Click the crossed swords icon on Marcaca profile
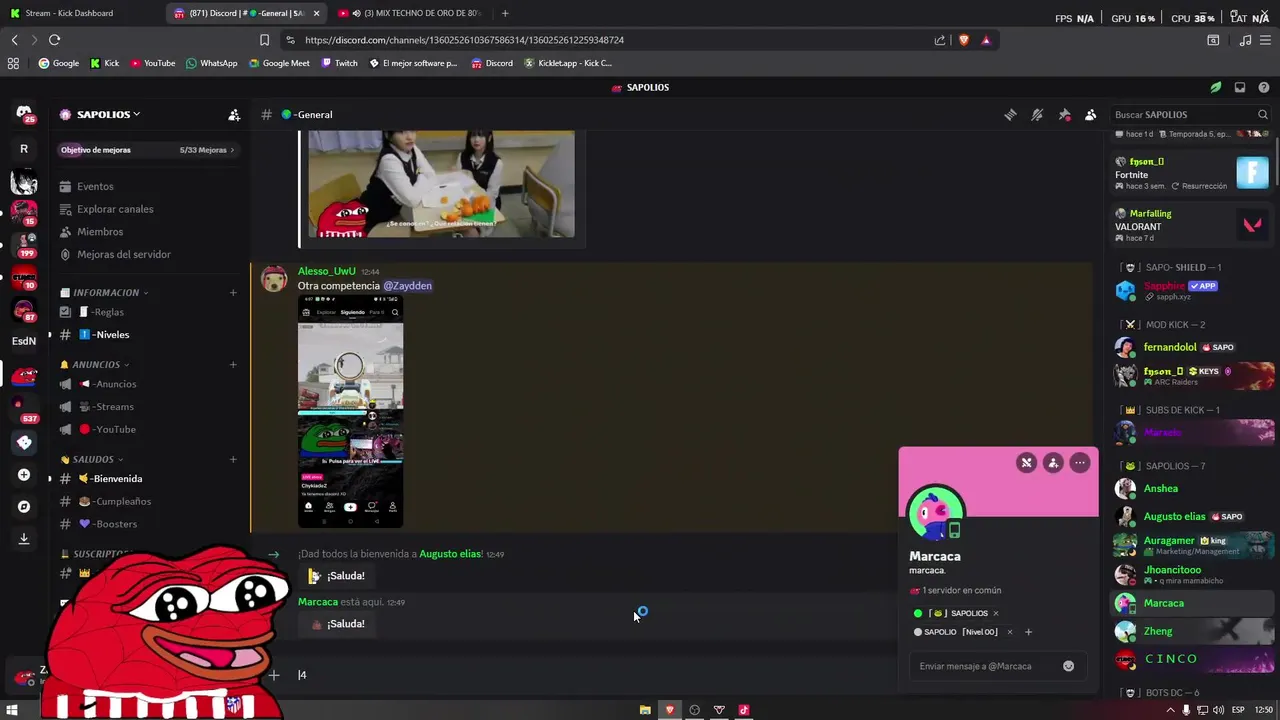Screen dimensions: 1280x720 click(x=1026, y=462)
